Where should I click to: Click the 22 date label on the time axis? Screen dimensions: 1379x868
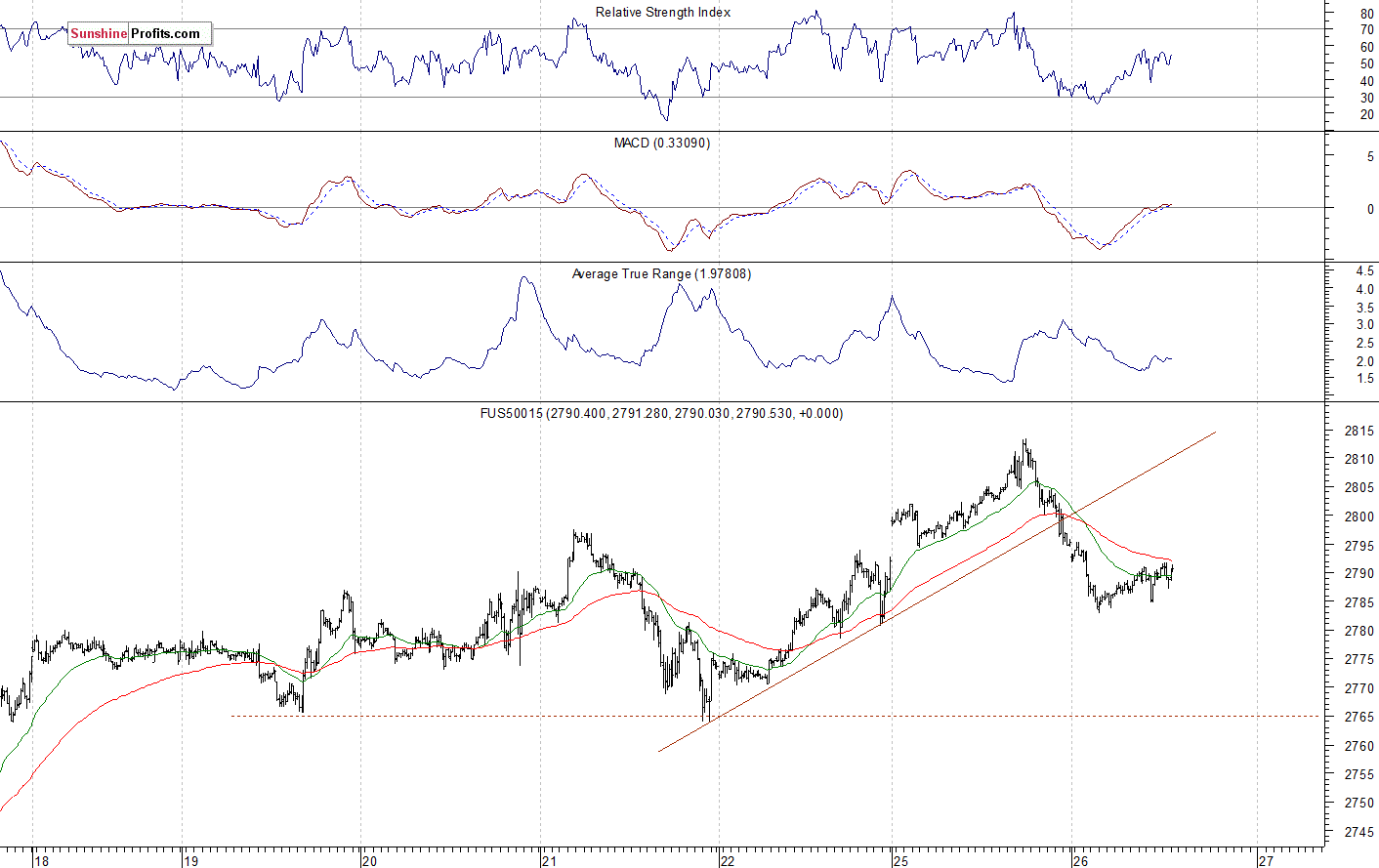(x=727, y=860)
